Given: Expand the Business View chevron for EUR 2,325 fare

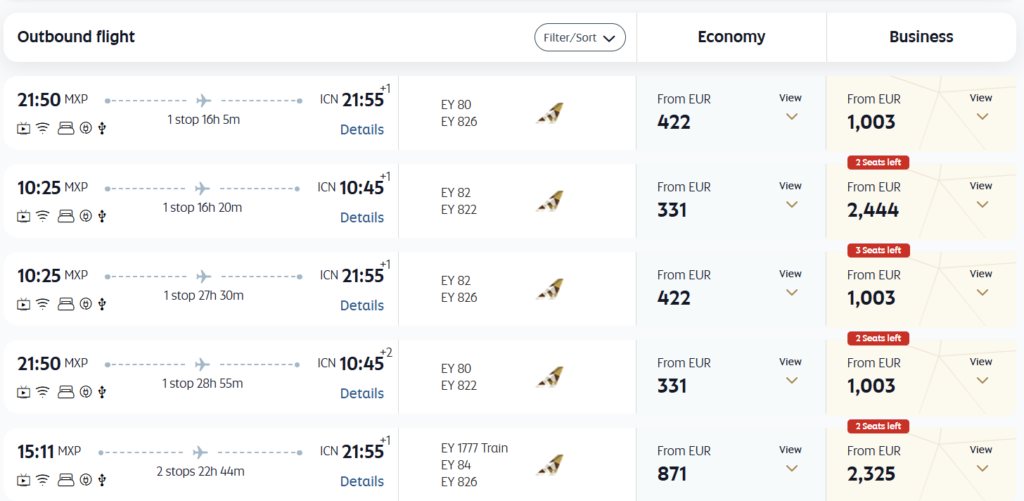Looking at the screenshot, I should point(981,468).
